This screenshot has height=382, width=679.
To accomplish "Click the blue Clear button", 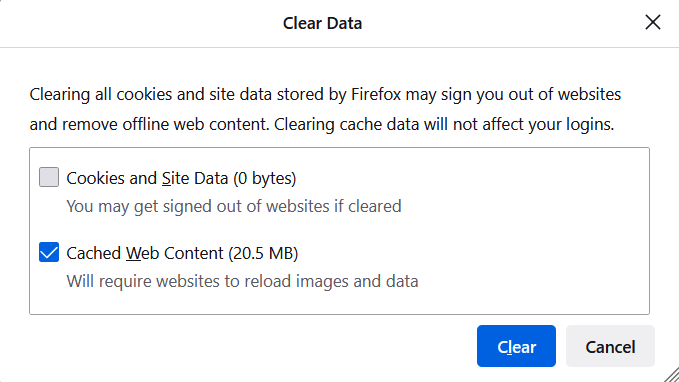I will click(x=516, y=346).
